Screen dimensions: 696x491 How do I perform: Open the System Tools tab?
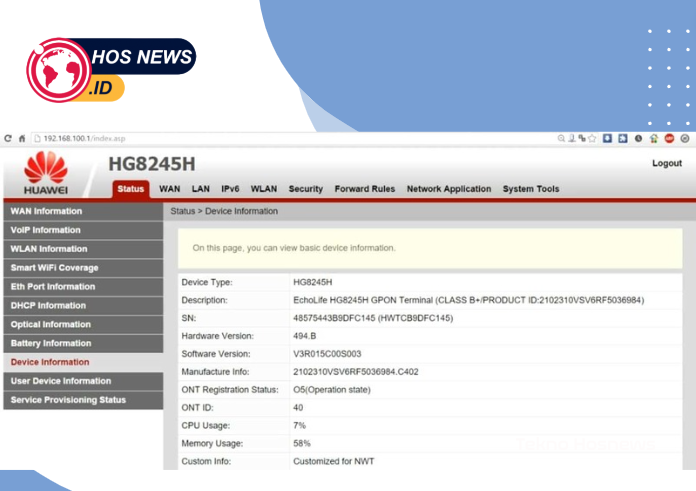point(531,189)
